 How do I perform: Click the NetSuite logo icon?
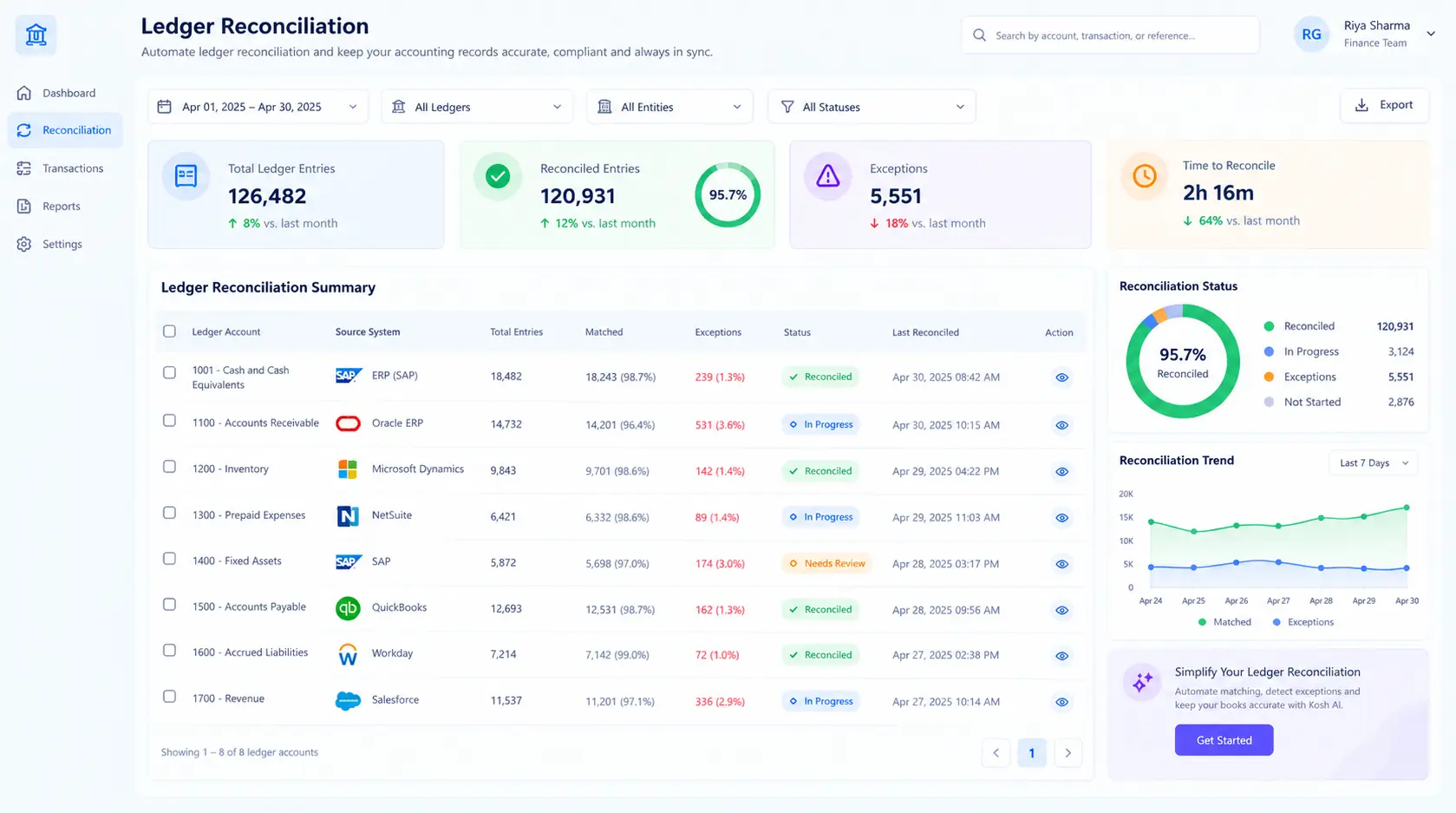[x=348, y=516]
